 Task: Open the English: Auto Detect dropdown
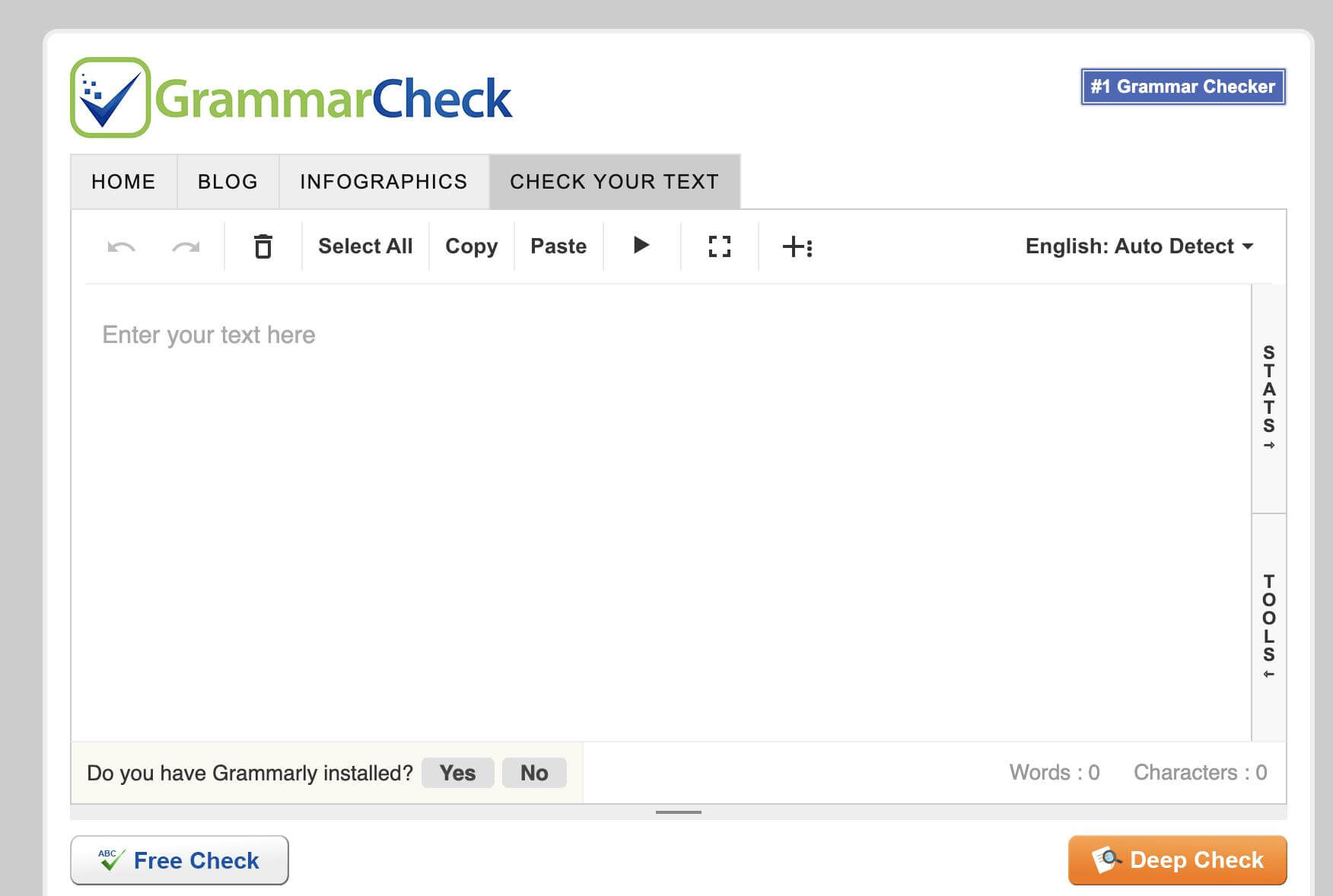pos(1139,246)
